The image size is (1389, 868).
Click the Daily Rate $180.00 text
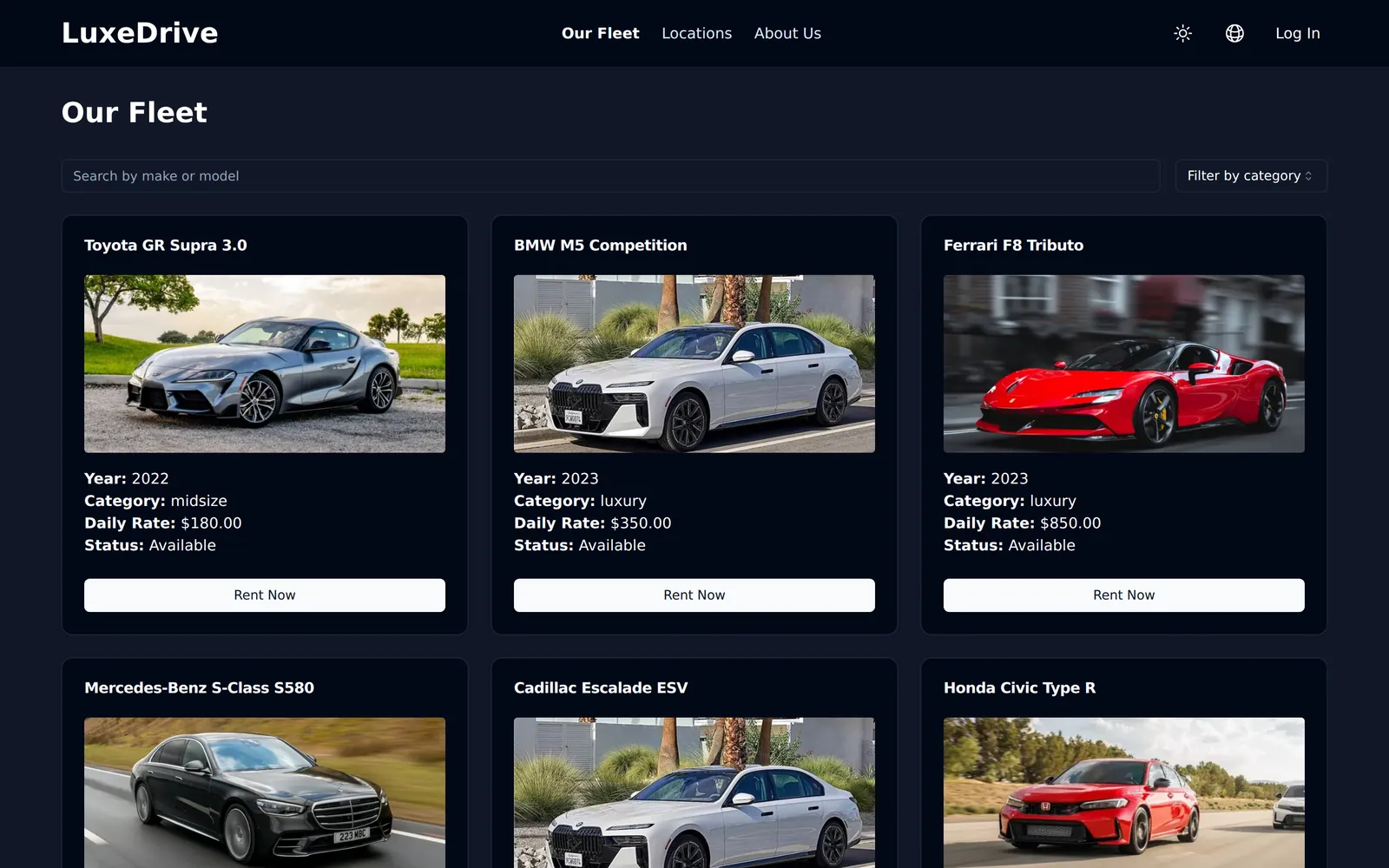pyautogui.click(x=162, y=523)
